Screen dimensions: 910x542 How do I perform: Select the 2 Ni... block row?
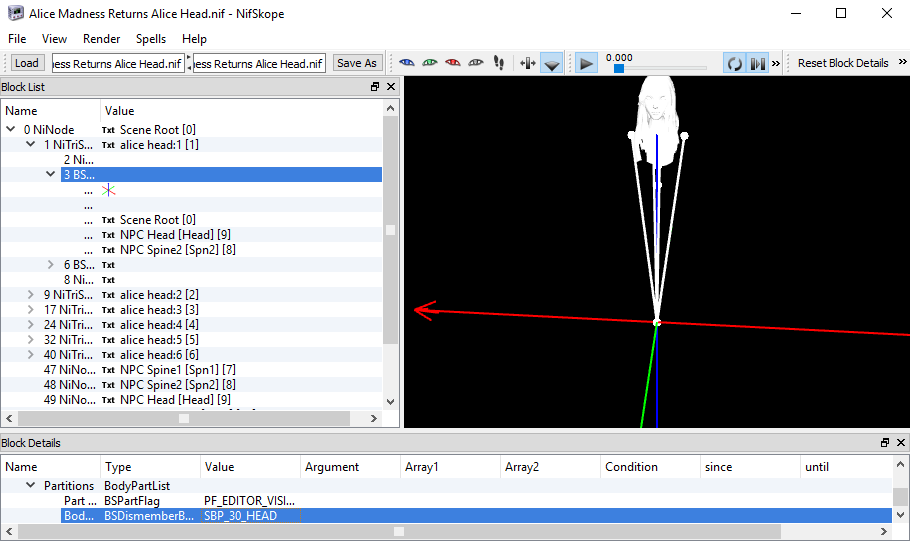point(192,160)
